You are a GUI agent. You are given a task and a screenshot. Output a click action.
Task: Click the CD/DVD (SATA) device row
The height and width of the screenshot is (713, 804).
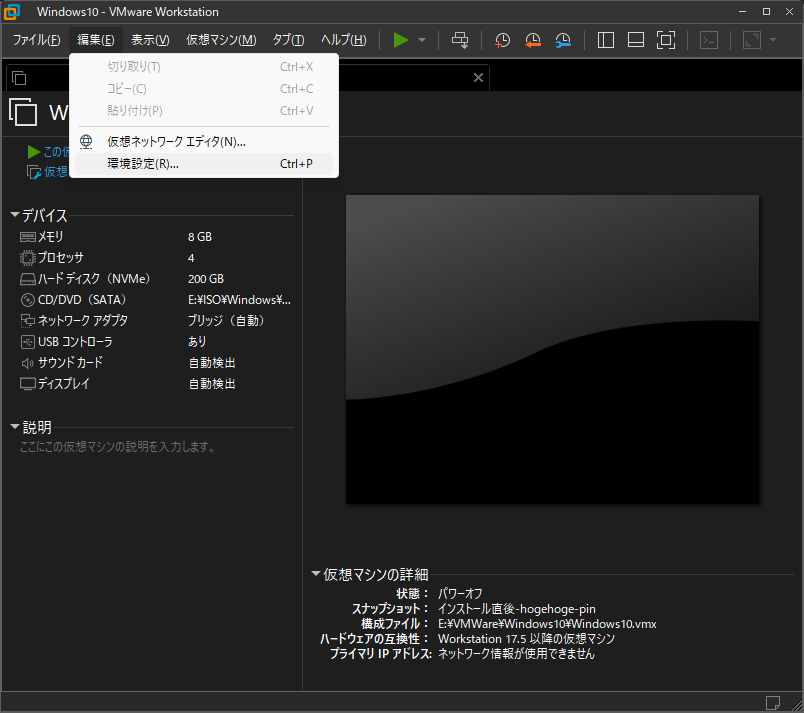point(155,300)
